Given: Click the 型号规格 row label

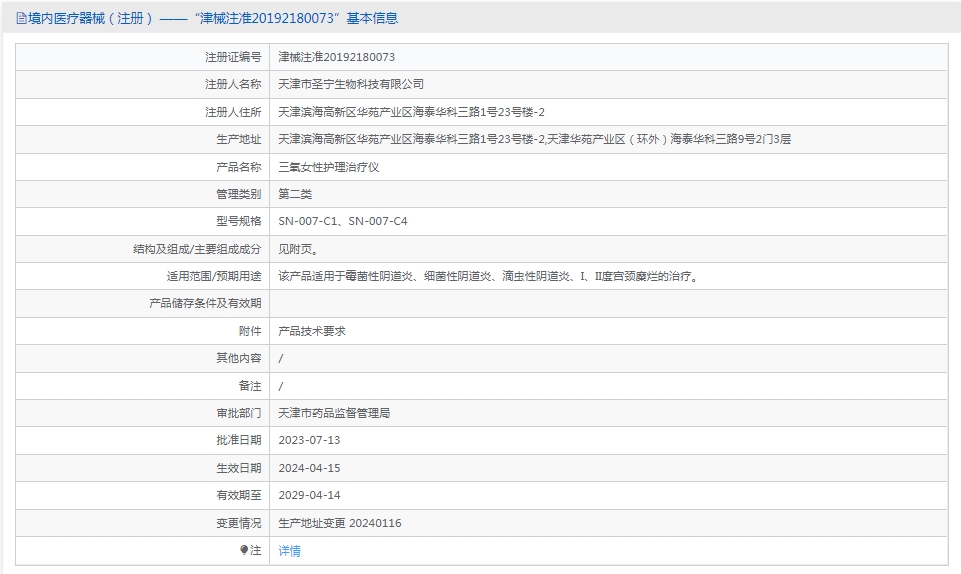Looking at the screenshot, I should (x=238, y=221).
